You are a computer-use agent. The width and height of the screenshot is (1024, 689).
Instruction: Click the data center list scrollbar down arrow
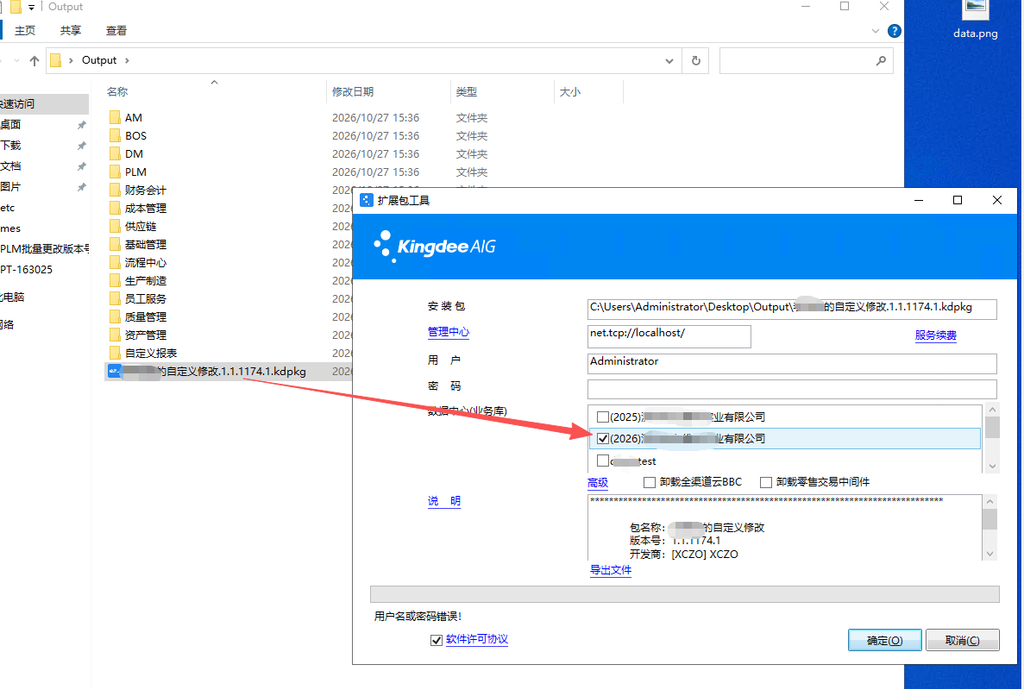(993, 466)
